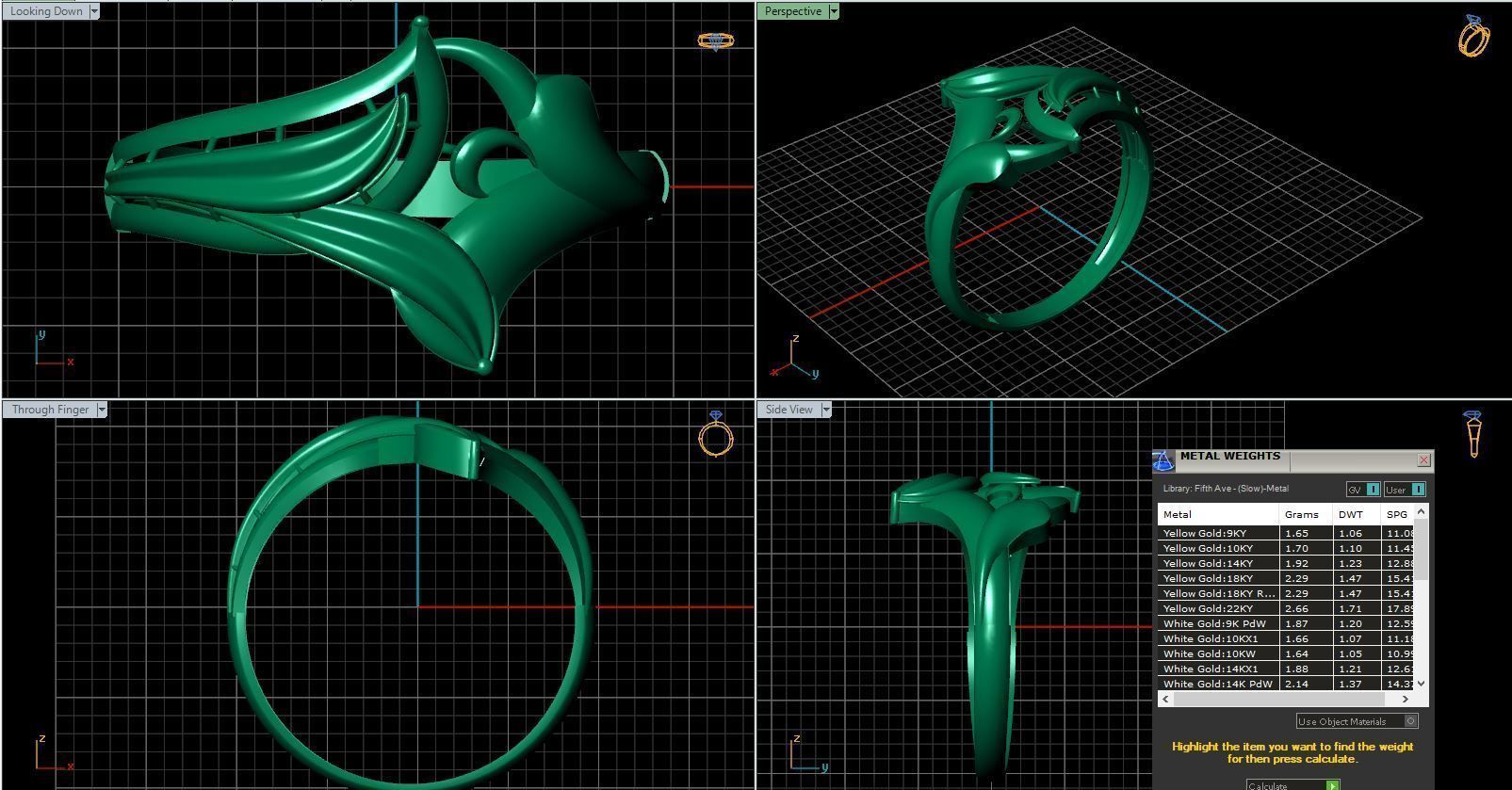
Task: Click the XYZ axis gizmo in Perspective viewport
Action: pyautogui.click(x=794, y=360)
